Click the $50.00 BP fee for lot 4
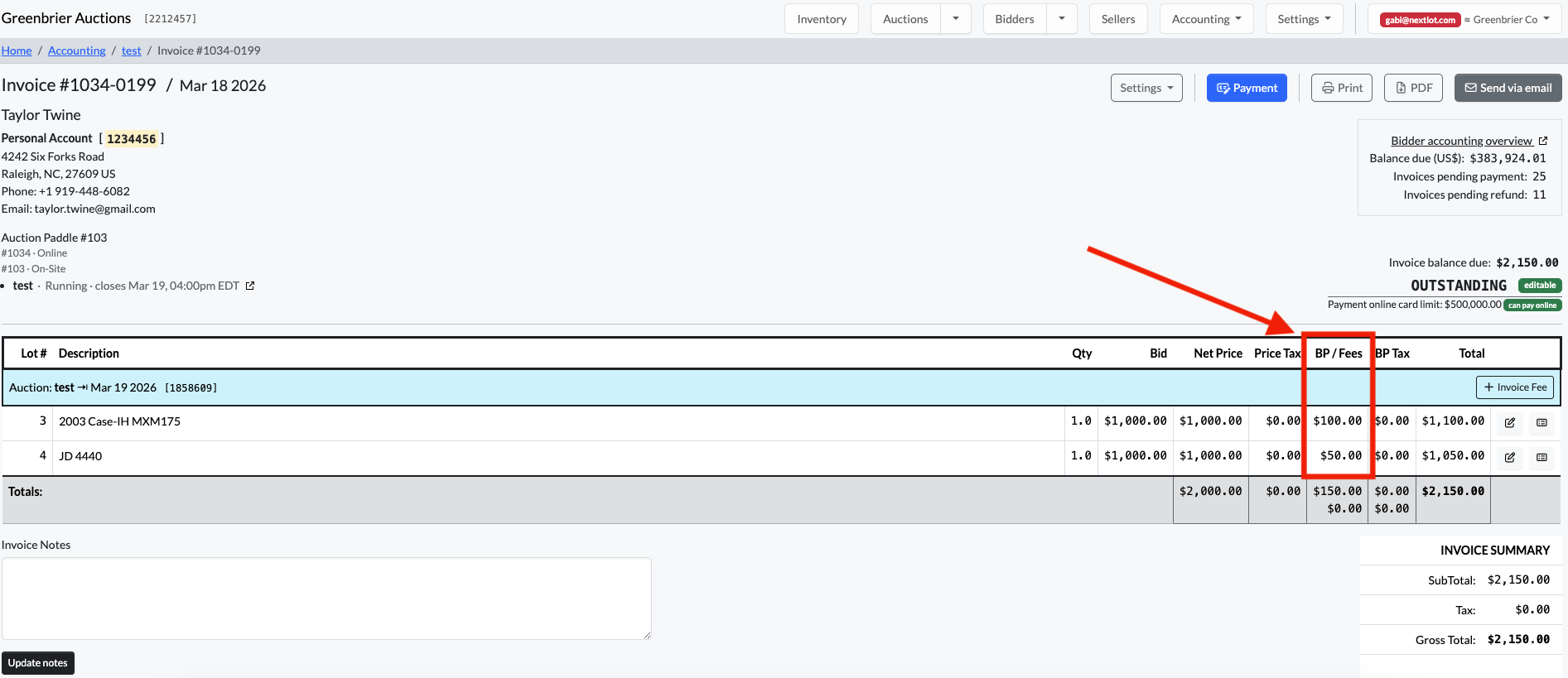This screenshot has height=678, width=1568. 1341,456
